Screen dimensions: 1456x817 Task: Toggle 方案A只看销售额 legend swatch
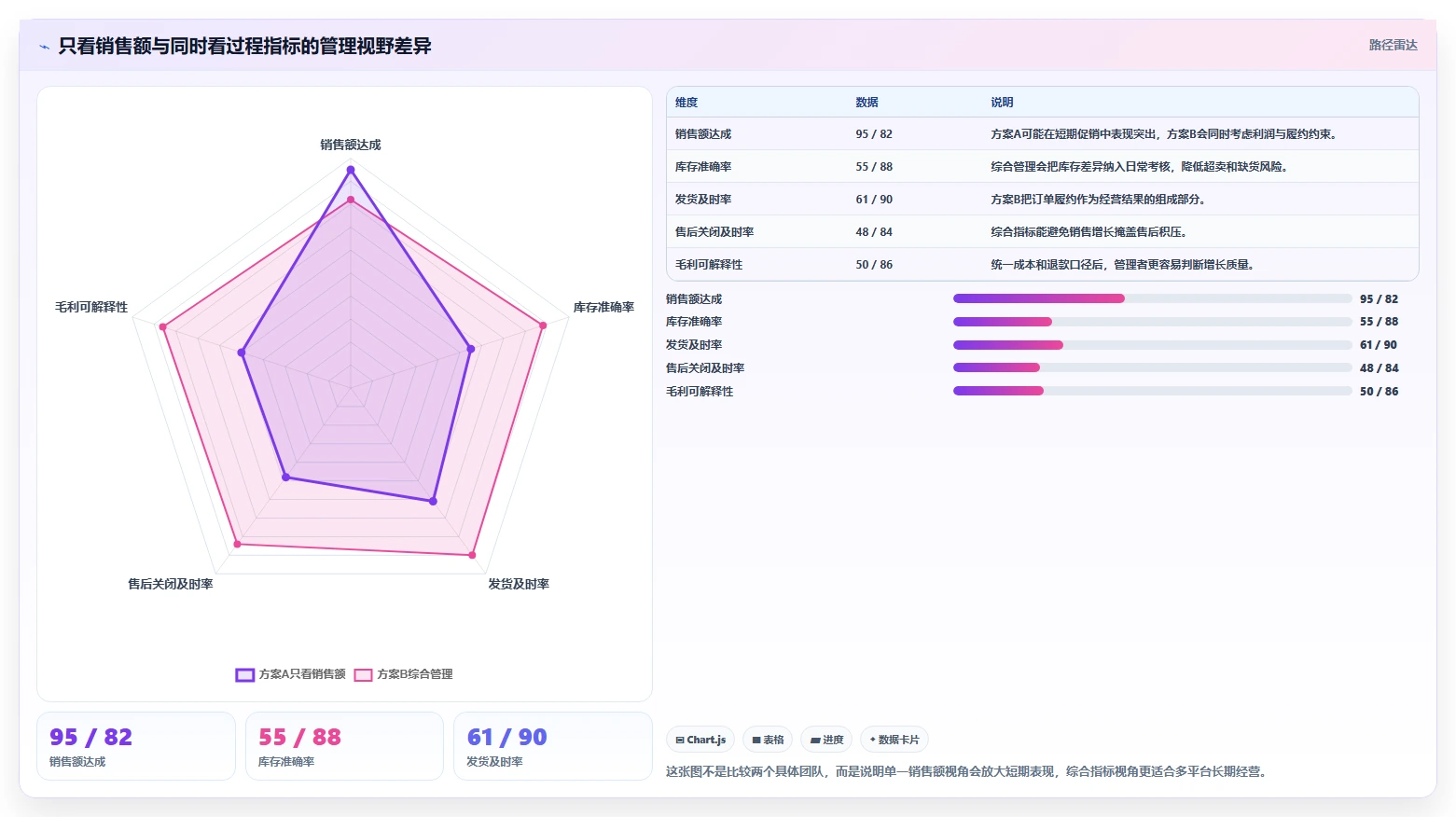pyautogui.click(x=245, y=675)
